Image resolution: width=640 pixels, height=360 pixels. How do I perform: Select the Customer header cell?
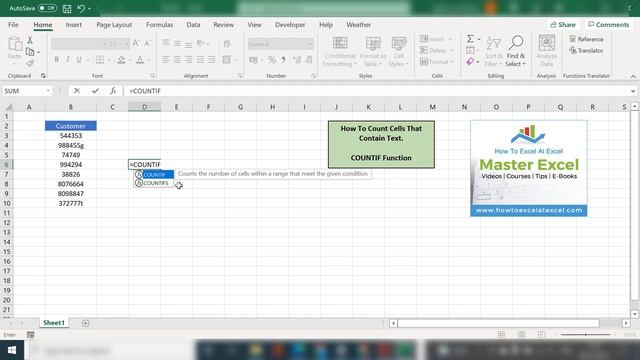point(71,126)
